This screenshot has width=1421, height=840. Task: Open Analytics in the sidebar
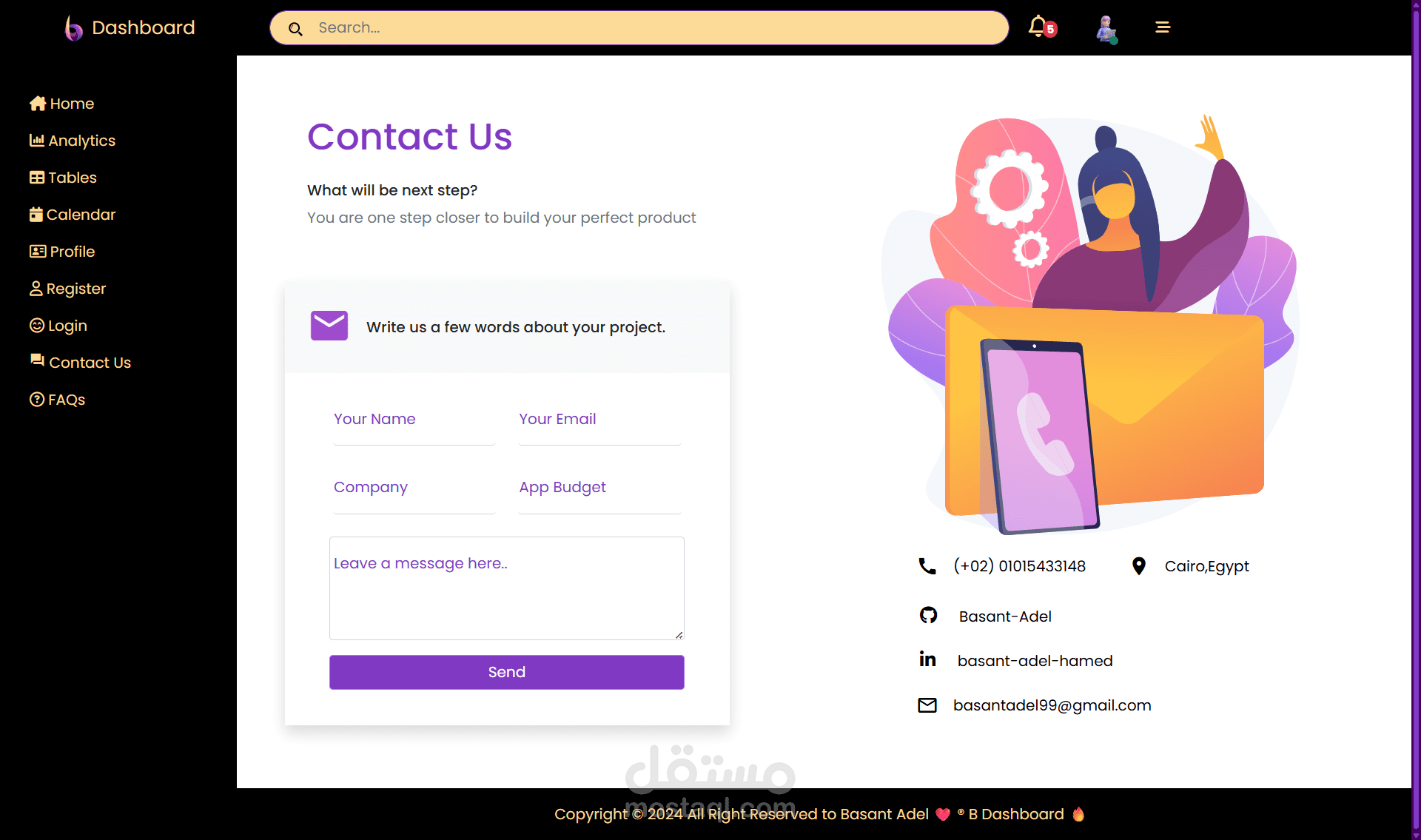(73, 141)
